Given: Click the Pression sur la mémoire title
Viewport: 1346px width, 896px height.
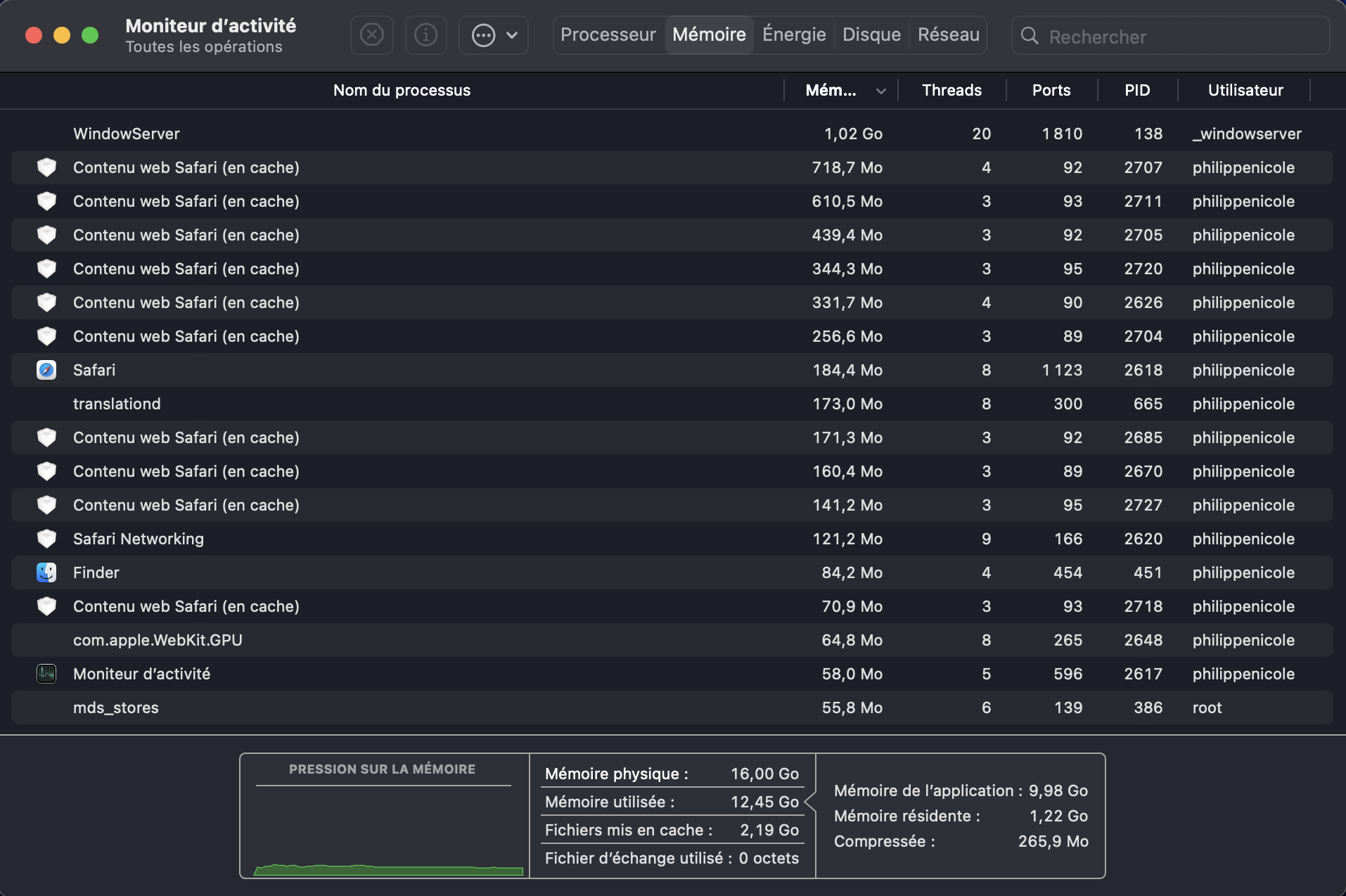Looking at the screenshot, I should (382, 769).
